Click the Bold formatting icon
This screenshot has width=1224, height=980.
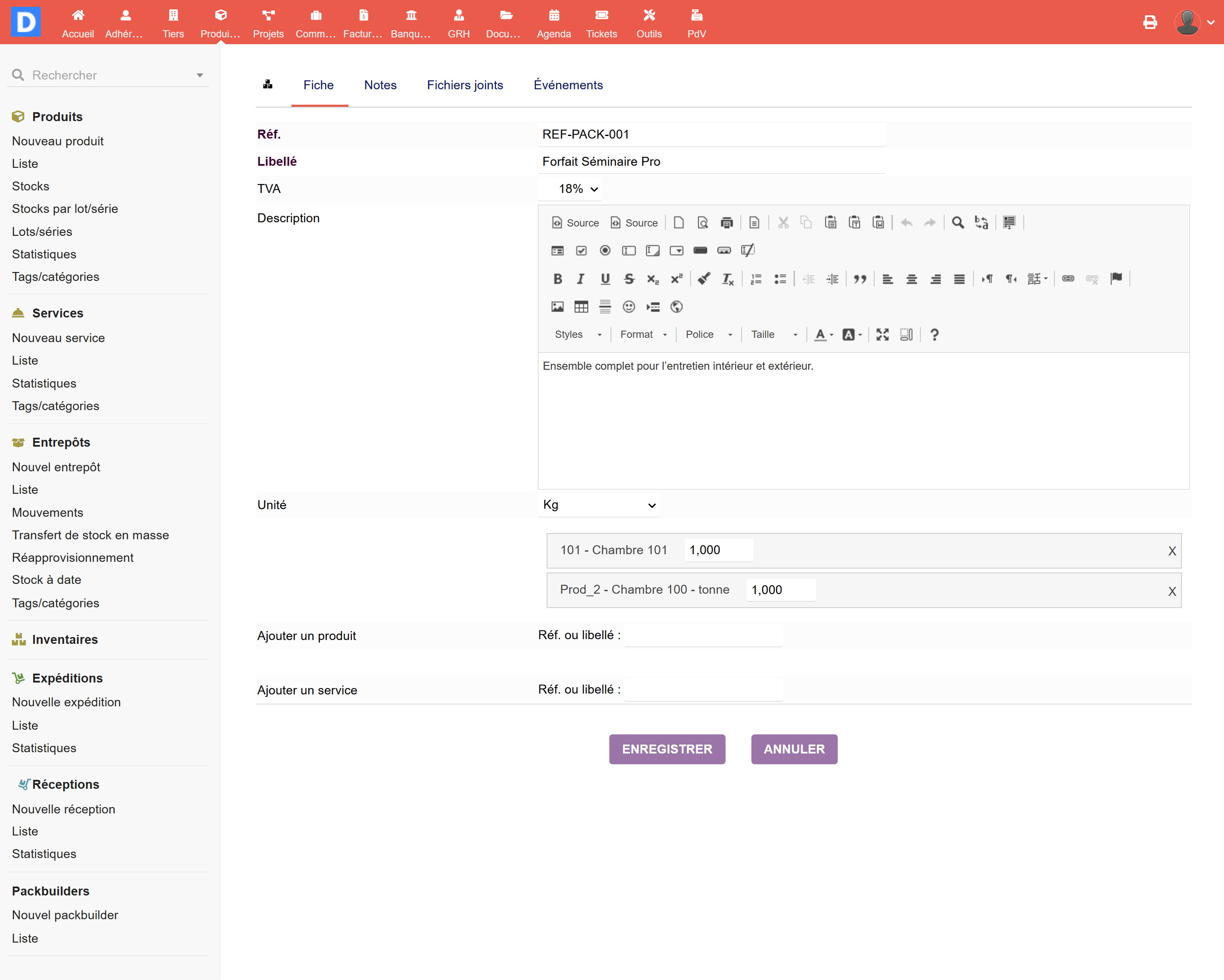click(558, 279)
